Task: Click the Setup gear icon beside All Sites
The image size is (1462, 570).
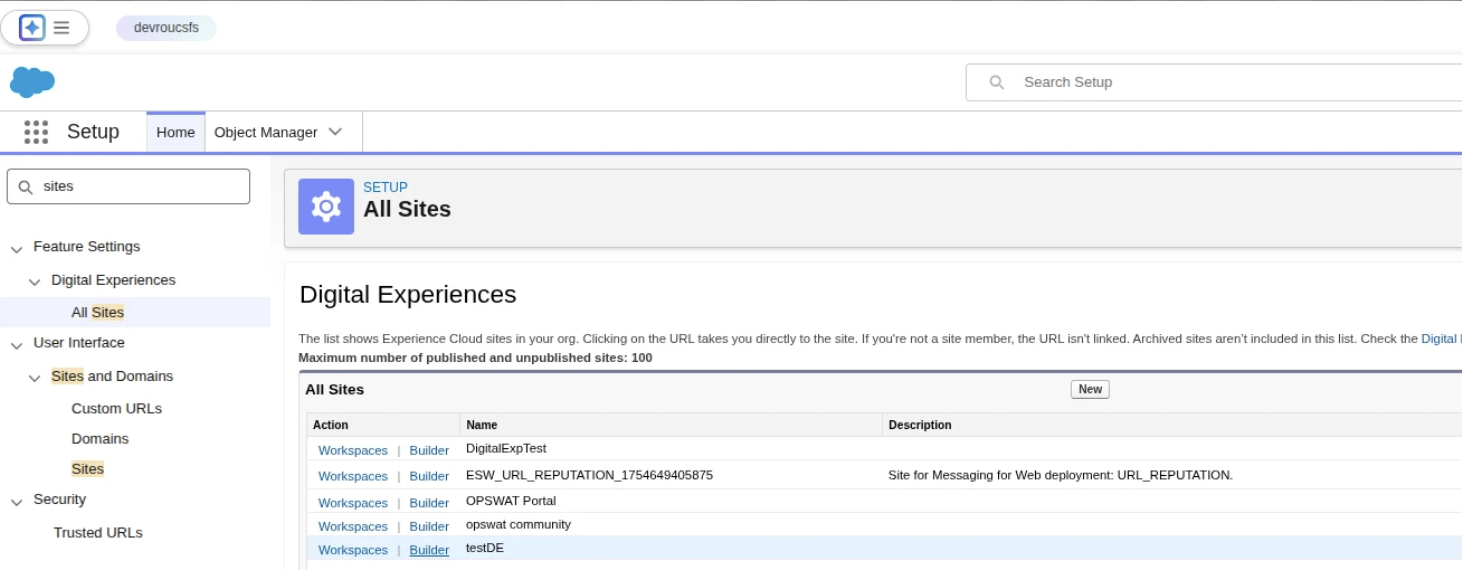Action: tap(326, 207)
